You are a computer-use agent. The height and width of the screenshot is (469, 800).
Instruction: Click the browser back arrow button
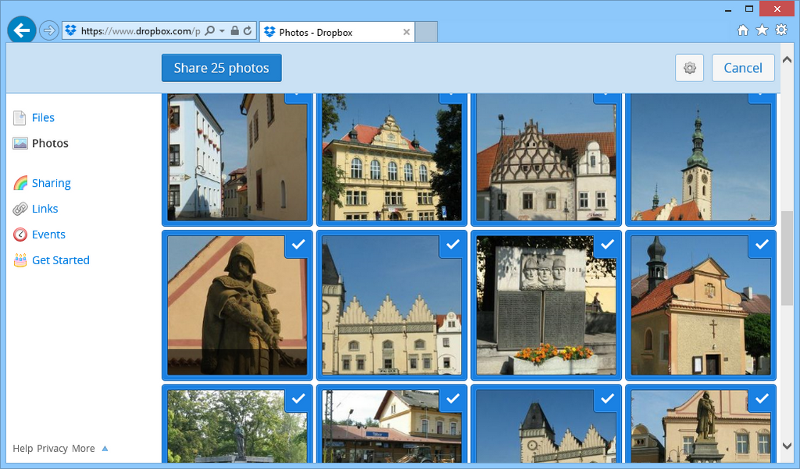(21, 31)
